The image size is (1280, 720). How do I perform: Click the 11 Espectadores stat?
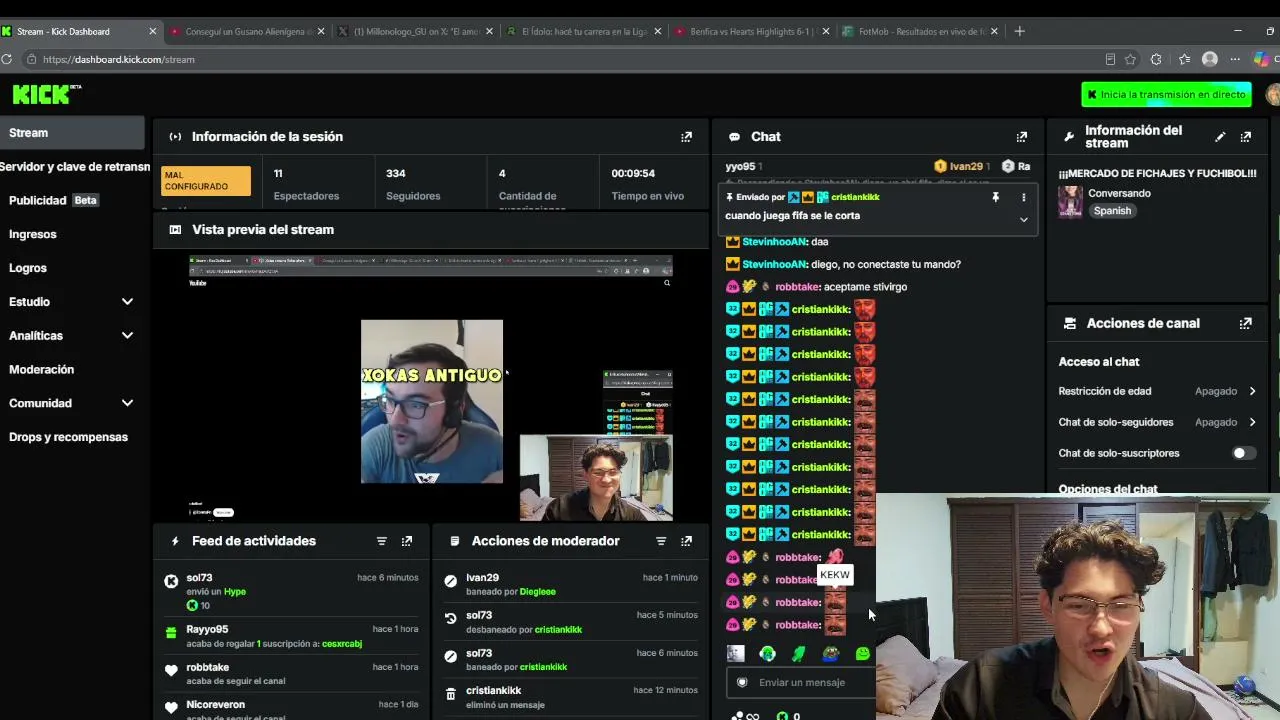click(306, 184)
